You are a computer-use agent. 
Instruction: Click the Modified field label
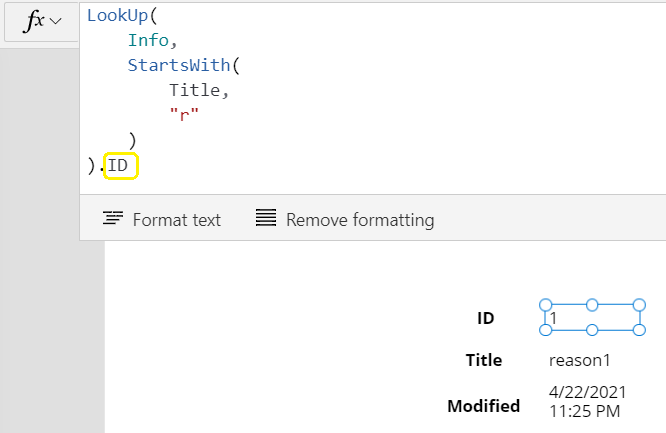[x=483, y=406]
